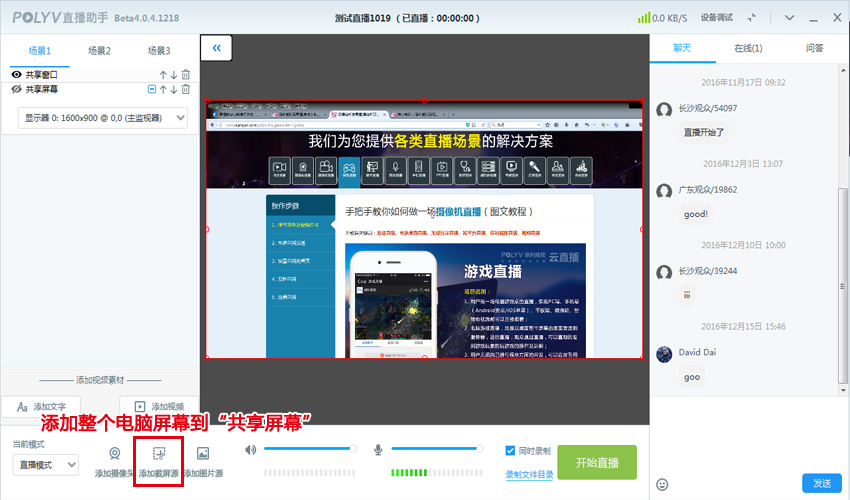Open the 显示器 0: 1600x900 monitor dropdown

click(104, 118)
